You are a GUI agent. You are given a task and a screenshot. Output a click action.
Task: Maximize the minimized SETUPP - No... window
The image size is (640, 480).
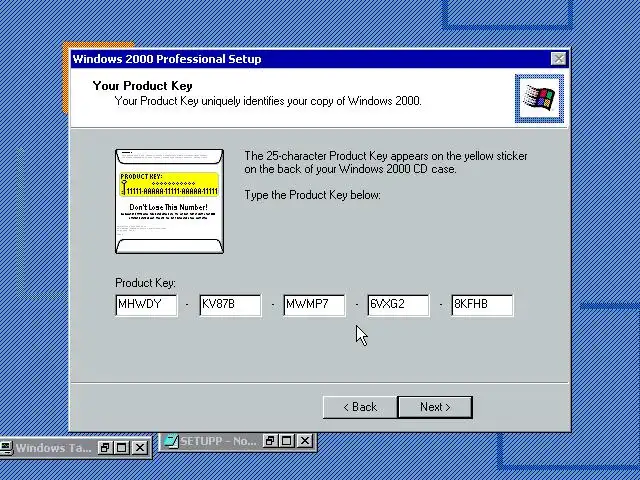(287, 441)
